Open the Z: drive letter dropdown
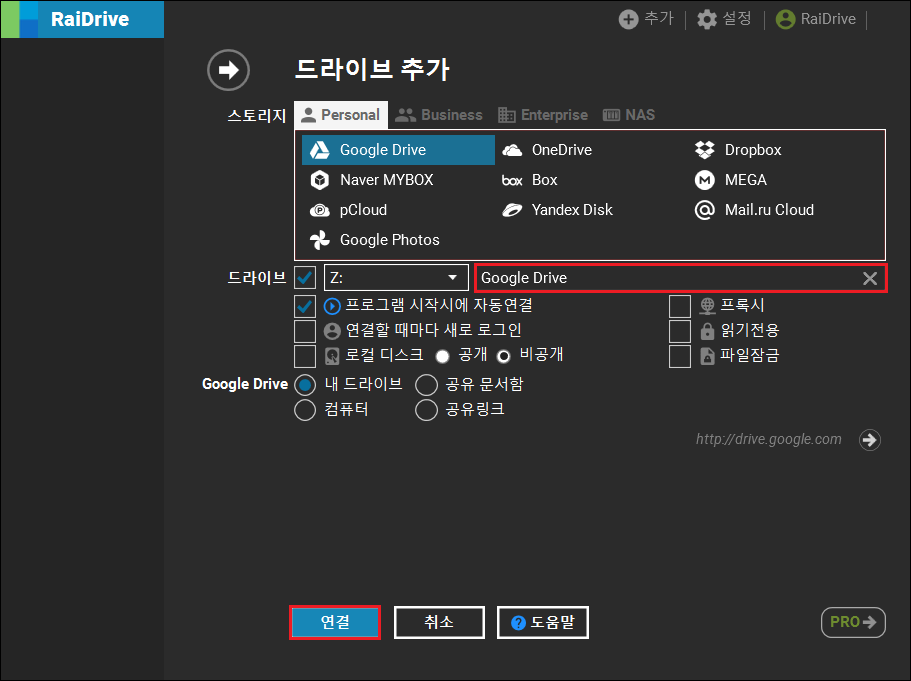911x681 pixels. (x=396, y=278)
